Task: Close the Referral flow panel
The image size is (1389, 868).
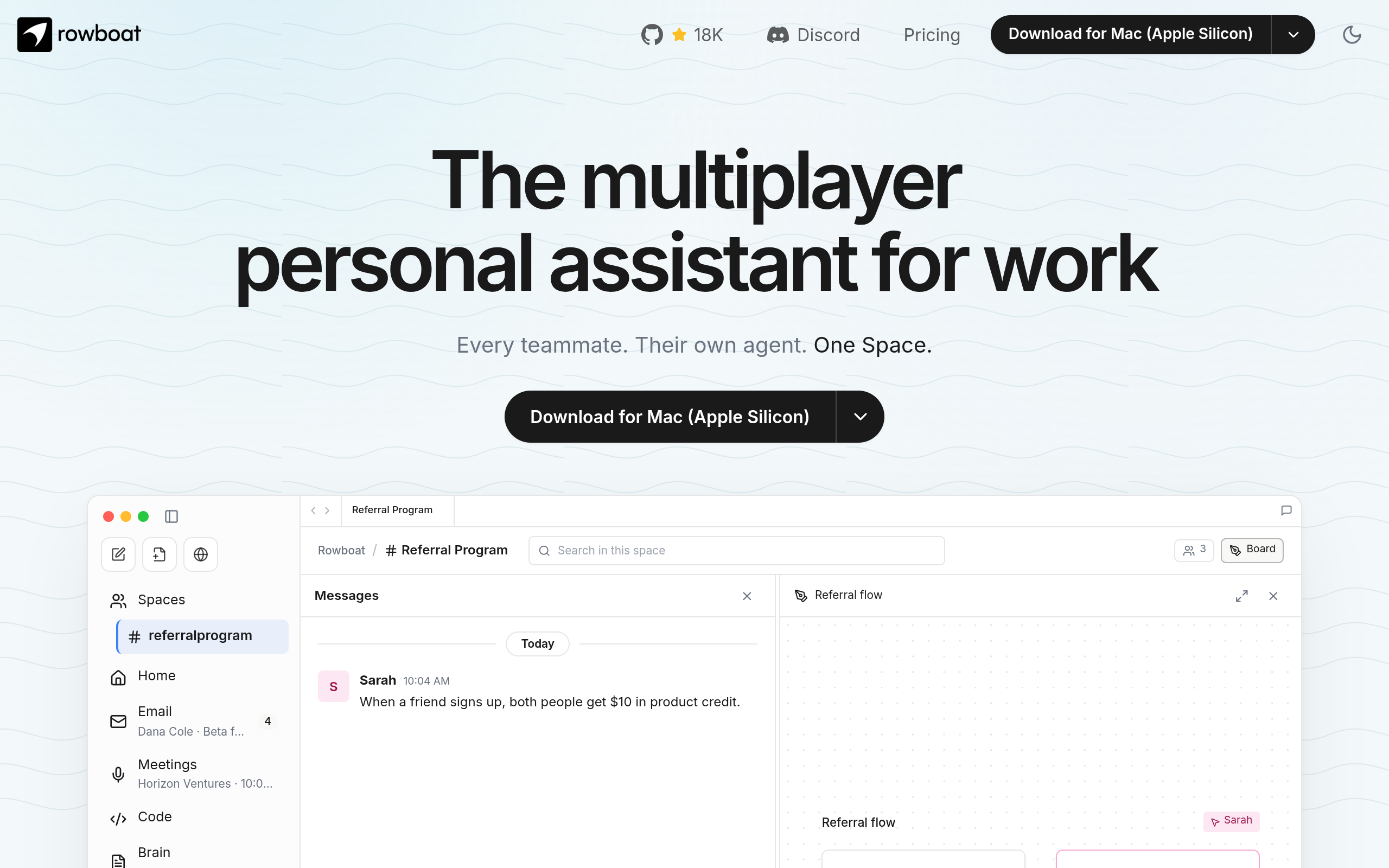Action: 1273,596
